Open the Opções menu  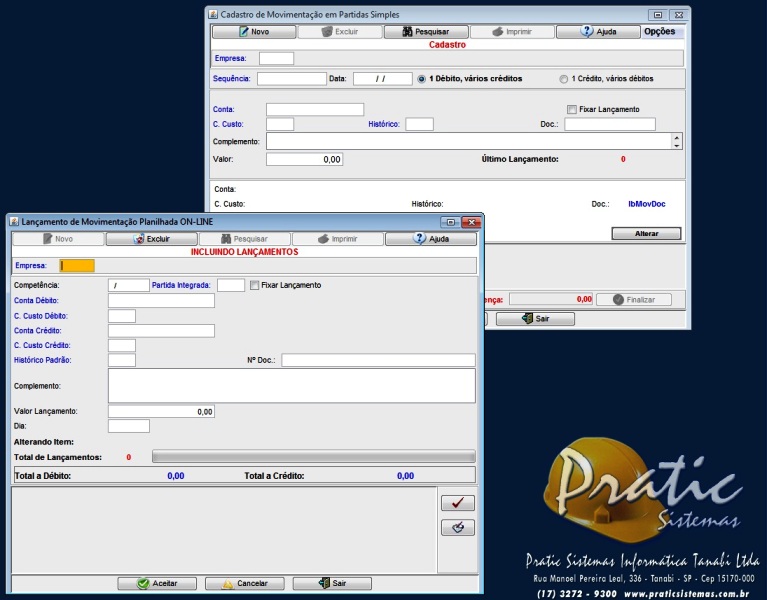659,31
